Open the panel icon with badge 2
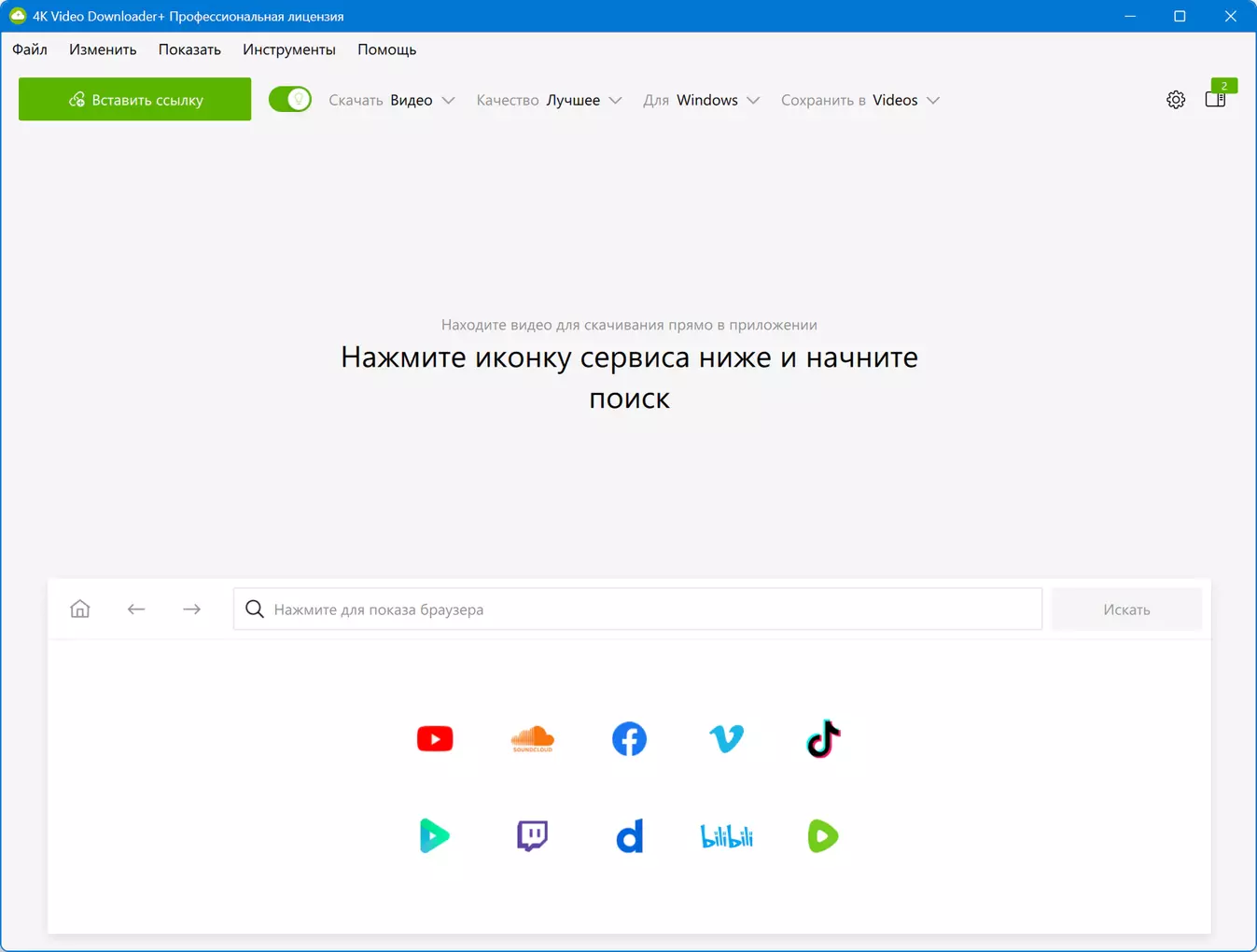 pyautogui.click(x=1216, y=99)
